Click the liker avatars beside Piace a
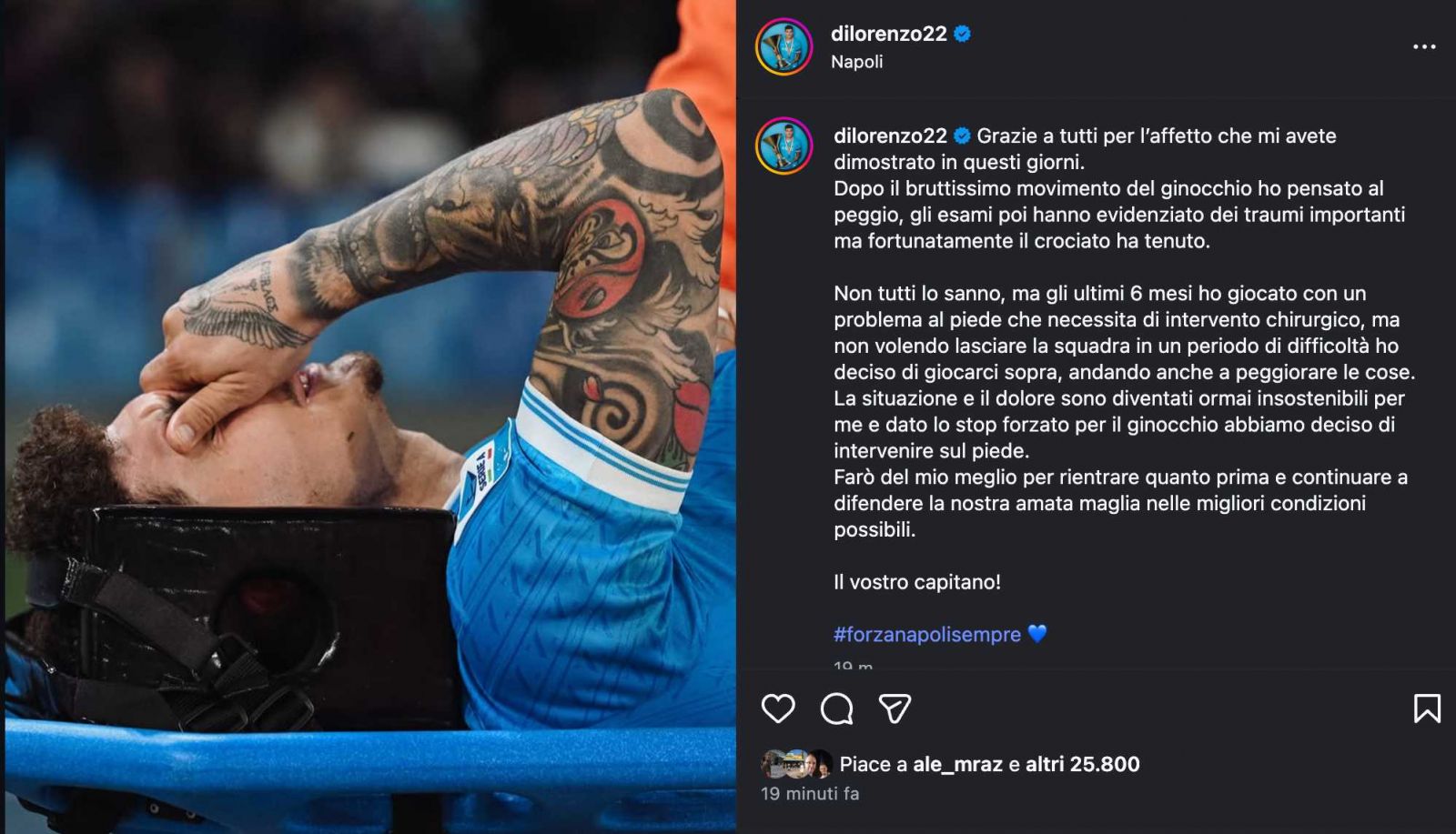This screenshot has width=1456, height=834. (796, 764)
